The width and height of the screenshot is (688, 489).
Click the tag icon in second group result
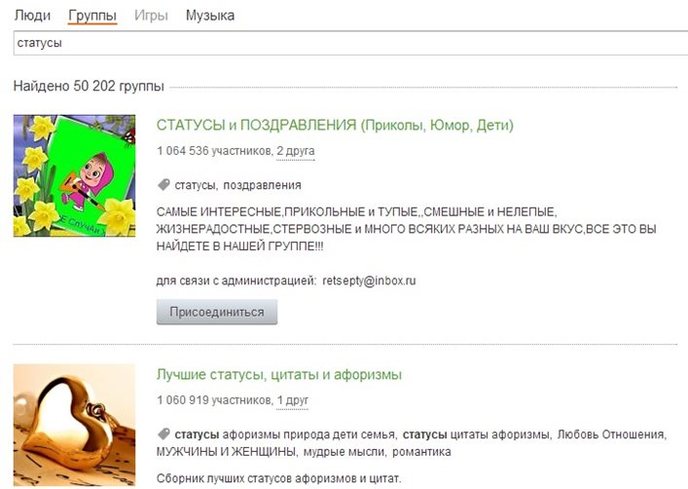[x=164, y=434]
